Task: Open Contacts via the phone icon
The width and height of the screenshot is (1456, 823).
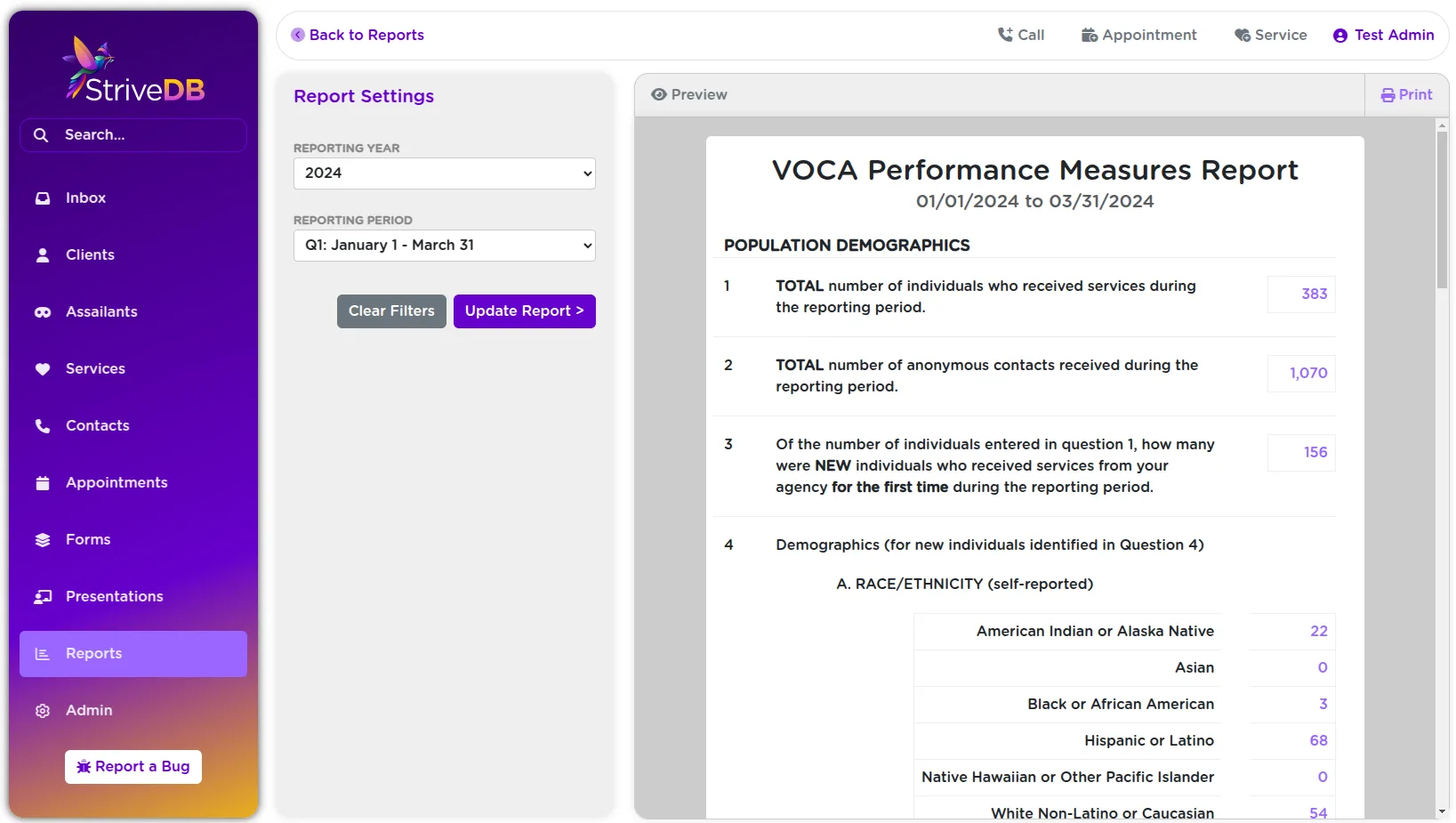Action: pyautogui.click(x=43, y=425)
